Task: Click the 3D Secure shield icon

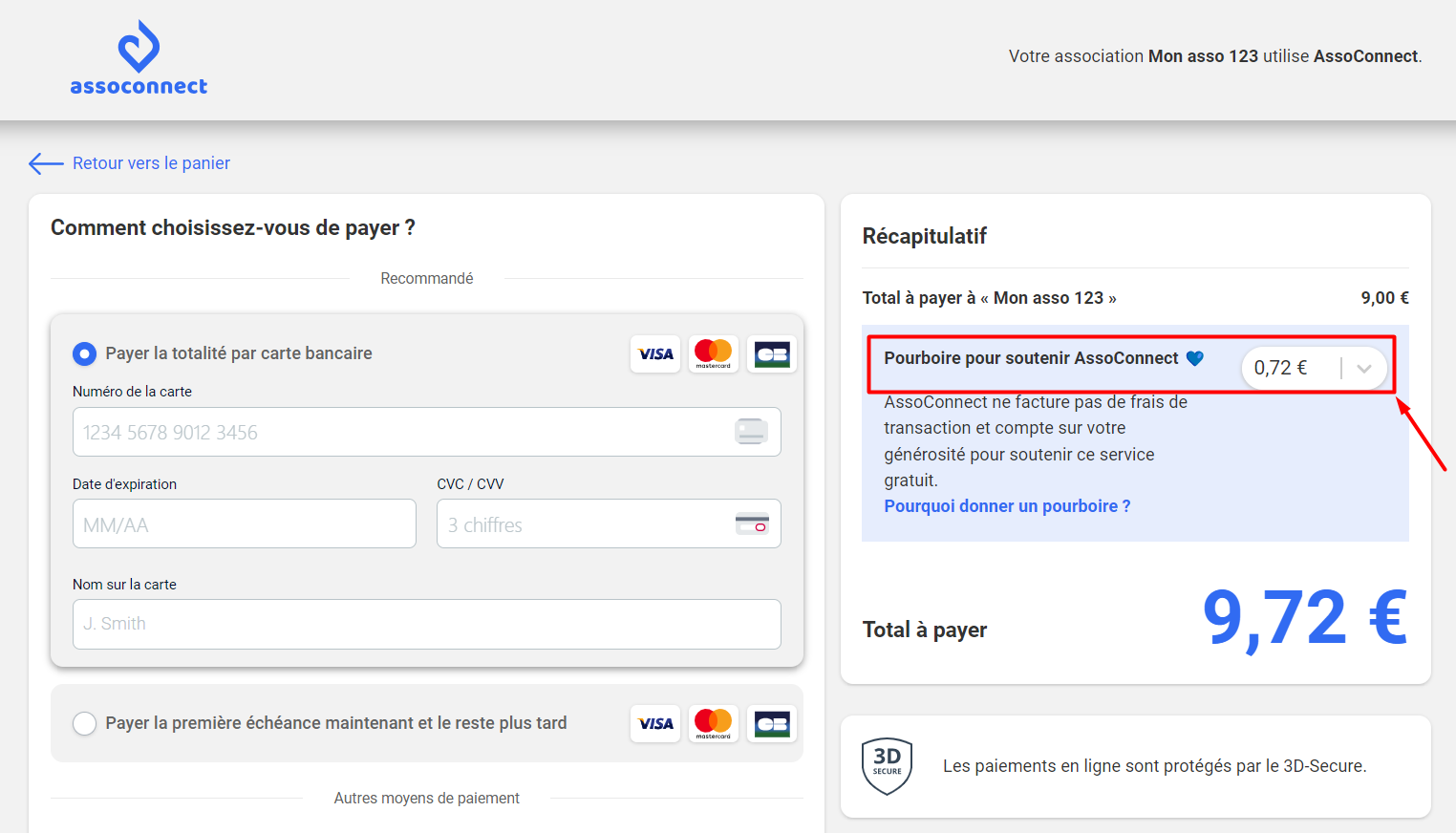Action: (x=888, y=766)
